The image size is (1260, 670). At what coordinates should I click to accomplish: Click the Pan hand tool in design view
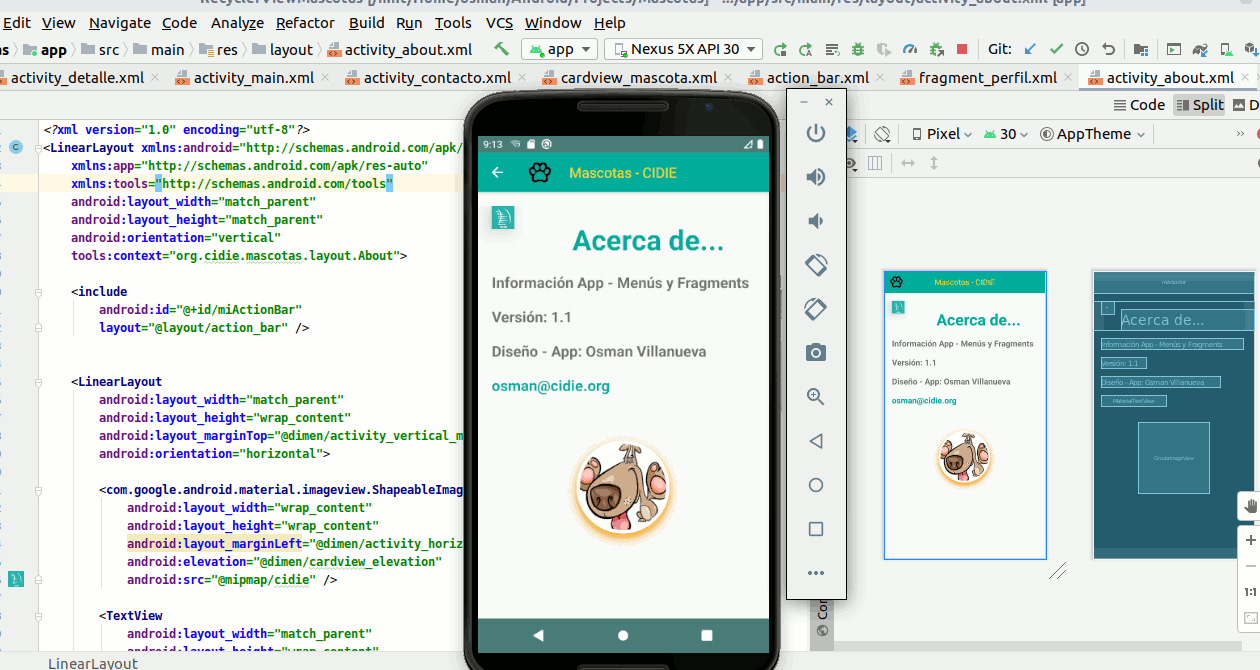(1249, 507)
